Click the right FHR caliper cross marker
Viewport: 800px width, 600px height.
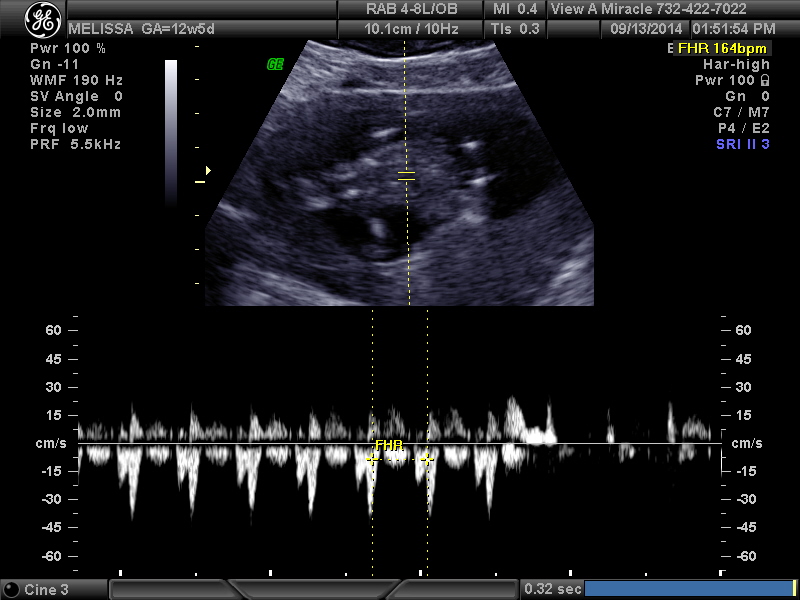tap(427, 458)
